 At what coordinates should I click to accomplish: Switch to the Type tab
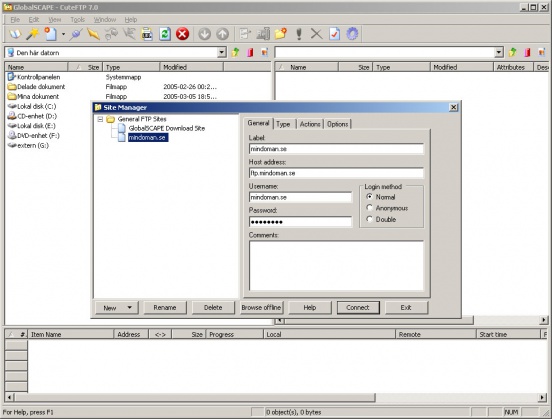[283, 124]
